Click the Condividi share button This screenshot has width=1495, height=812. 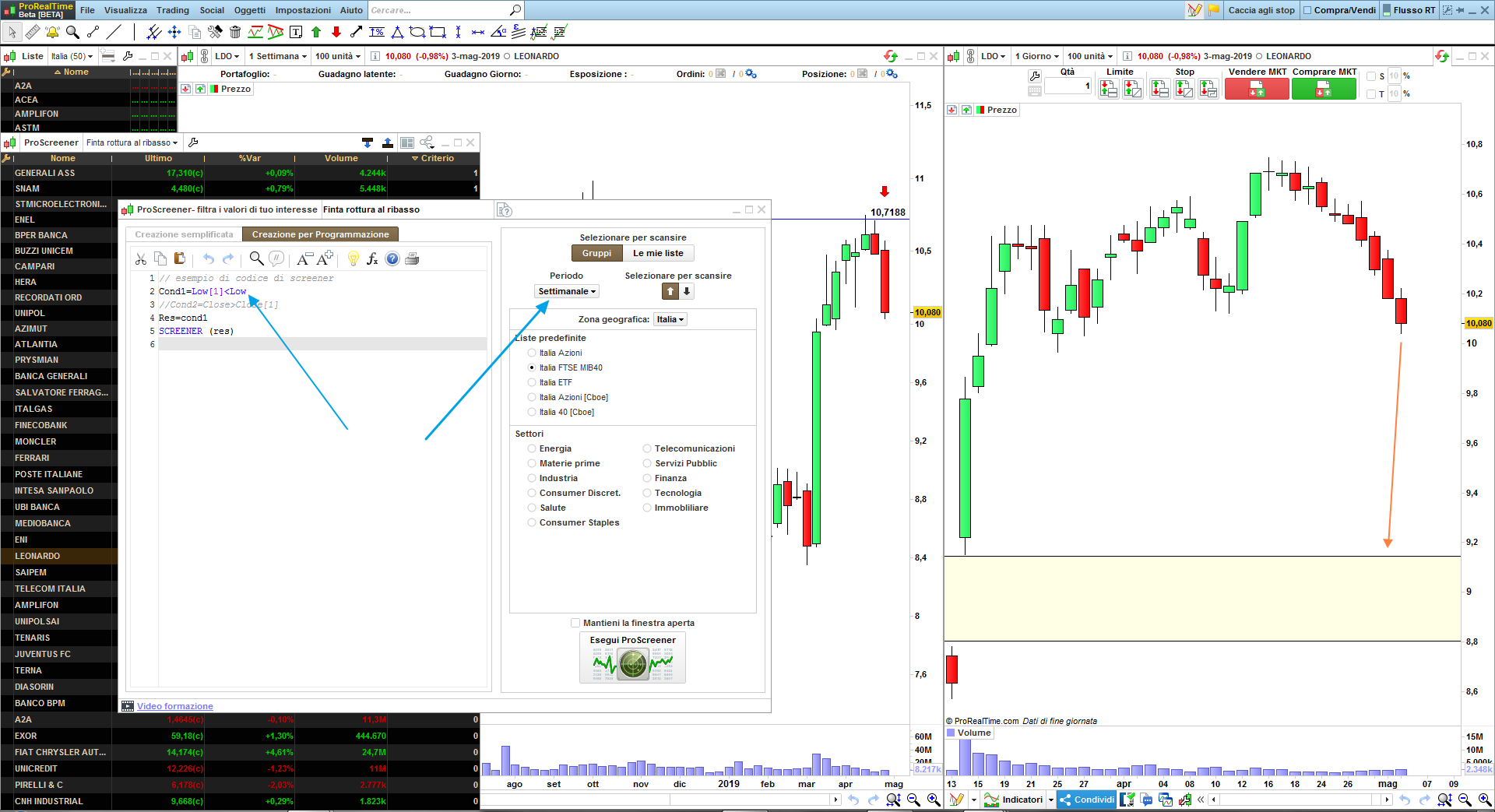[1086, 800]
